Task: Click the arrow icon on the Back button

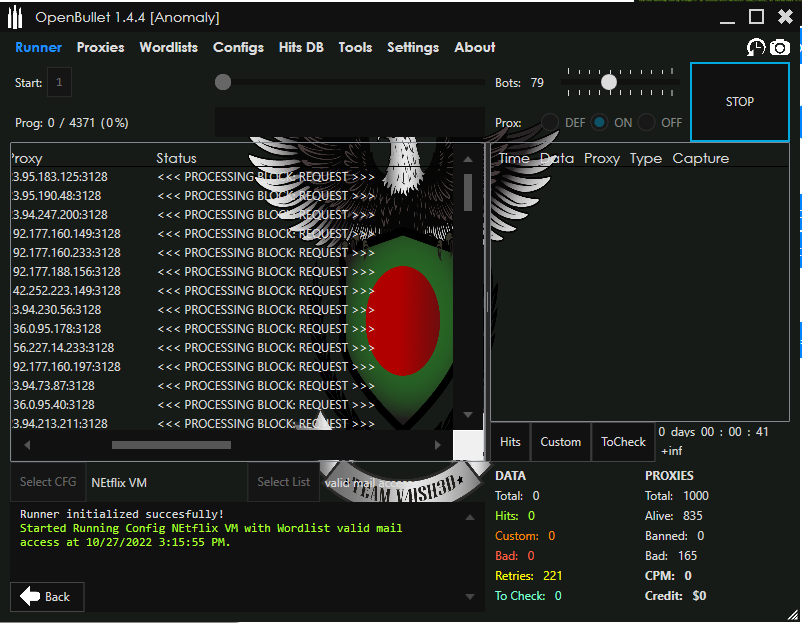Action: click(30, 596)
